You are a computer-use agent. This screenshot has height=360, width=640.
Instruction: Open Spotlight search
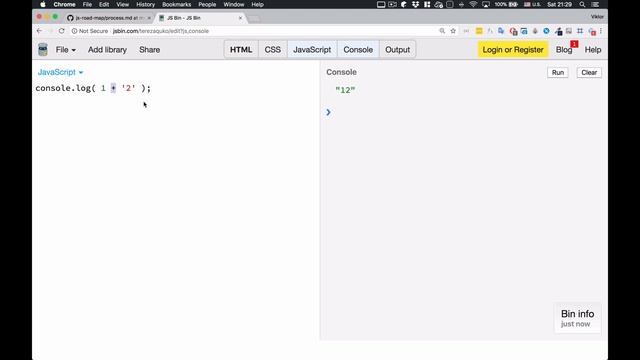click(582, 4)
